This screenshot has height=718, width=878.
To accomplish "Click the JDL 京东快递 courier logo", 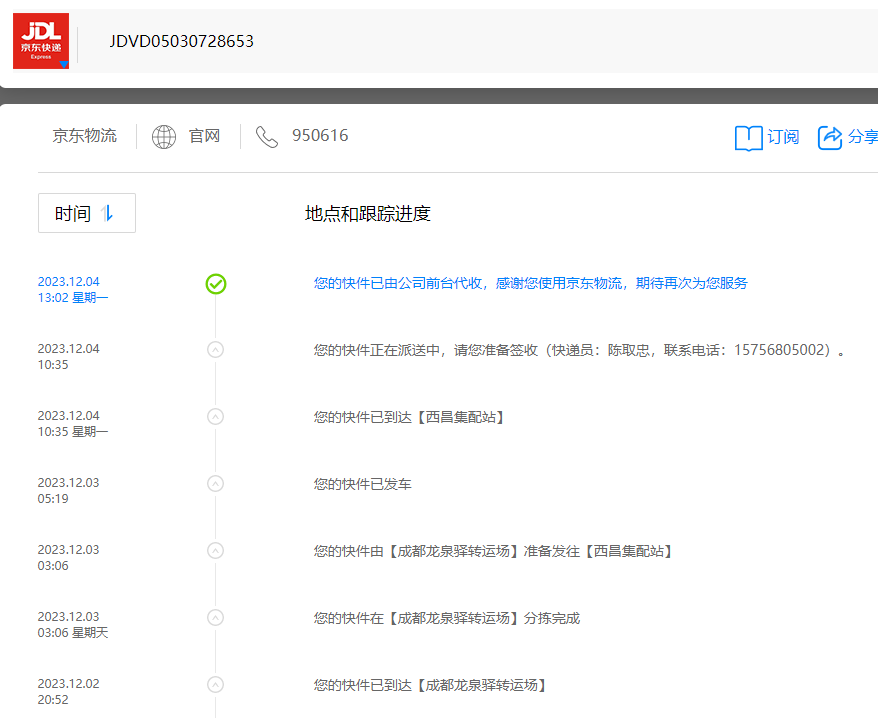I will [41, 41].
